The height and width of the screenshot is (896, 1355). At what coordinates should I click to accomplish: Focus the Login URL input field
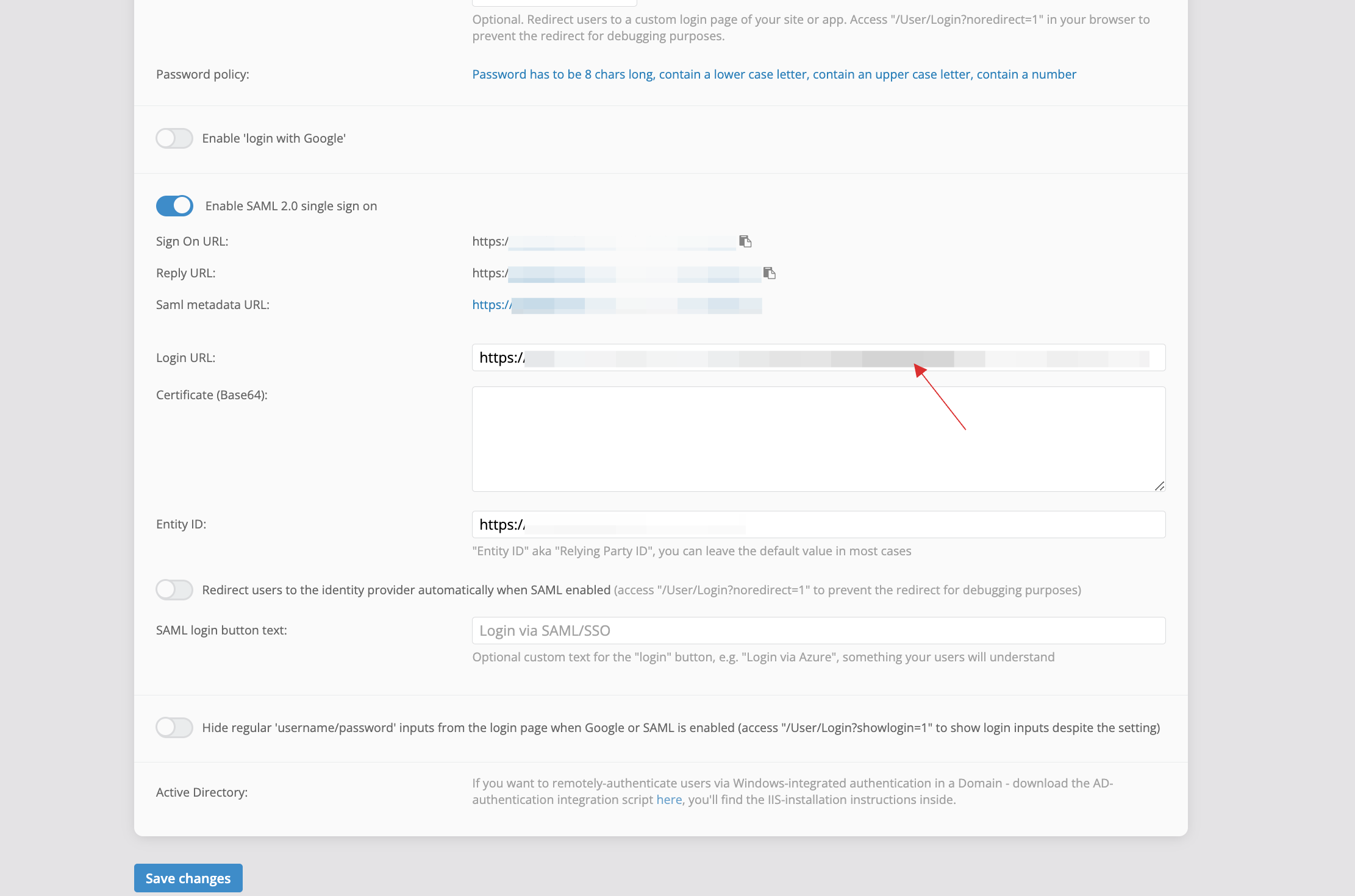click(x=818, y=358)
